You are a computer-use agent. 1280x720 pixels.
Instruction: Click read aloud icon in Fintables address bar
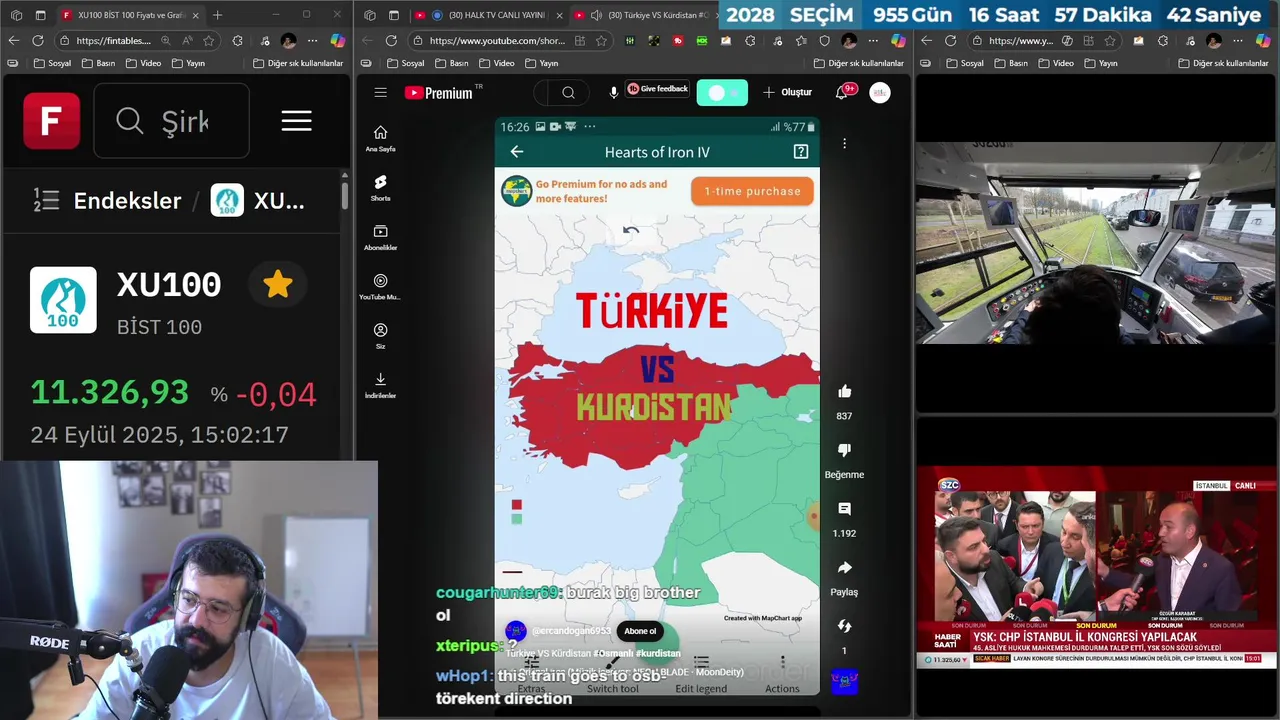point(187,41)
